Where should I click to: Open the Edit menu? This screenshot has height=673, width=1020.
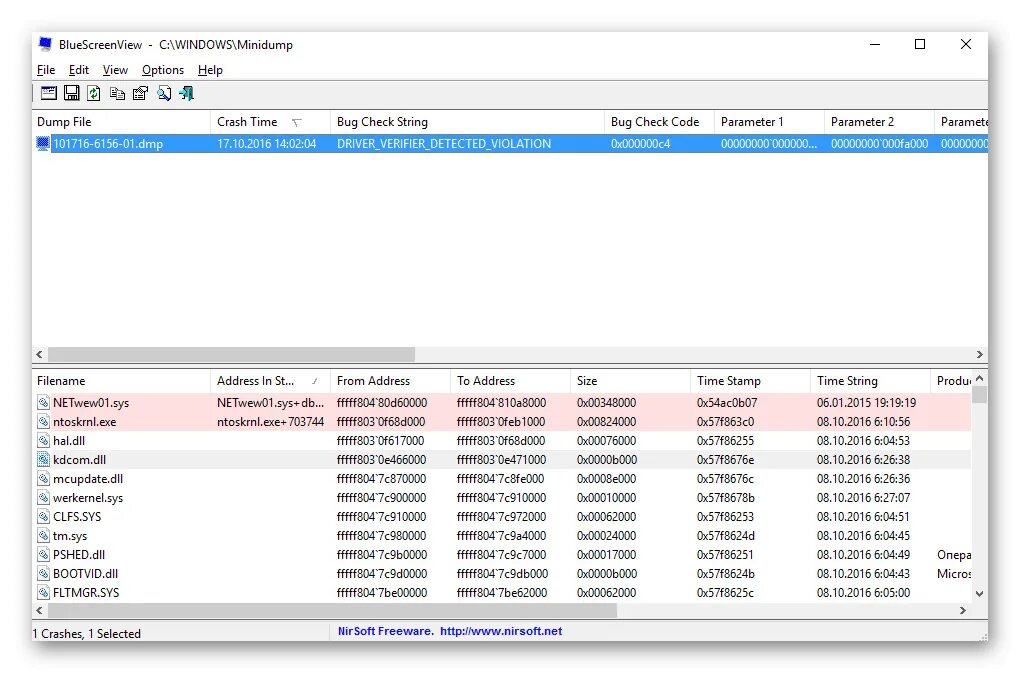[79, 70]
